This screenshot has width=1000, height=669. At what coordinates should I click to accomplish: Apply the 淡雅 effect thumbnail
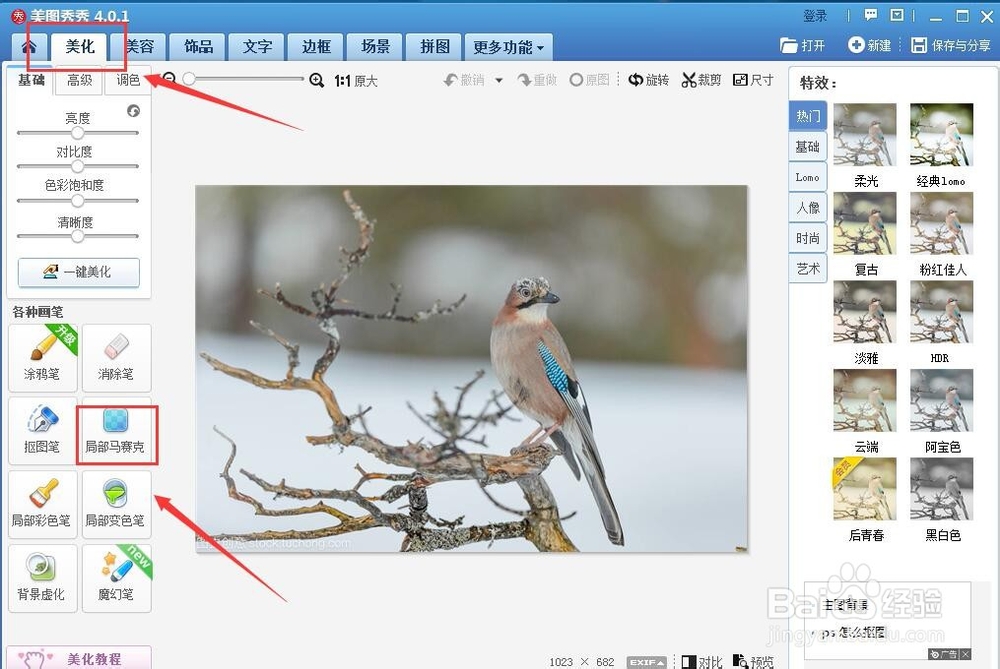coord(865,312)
